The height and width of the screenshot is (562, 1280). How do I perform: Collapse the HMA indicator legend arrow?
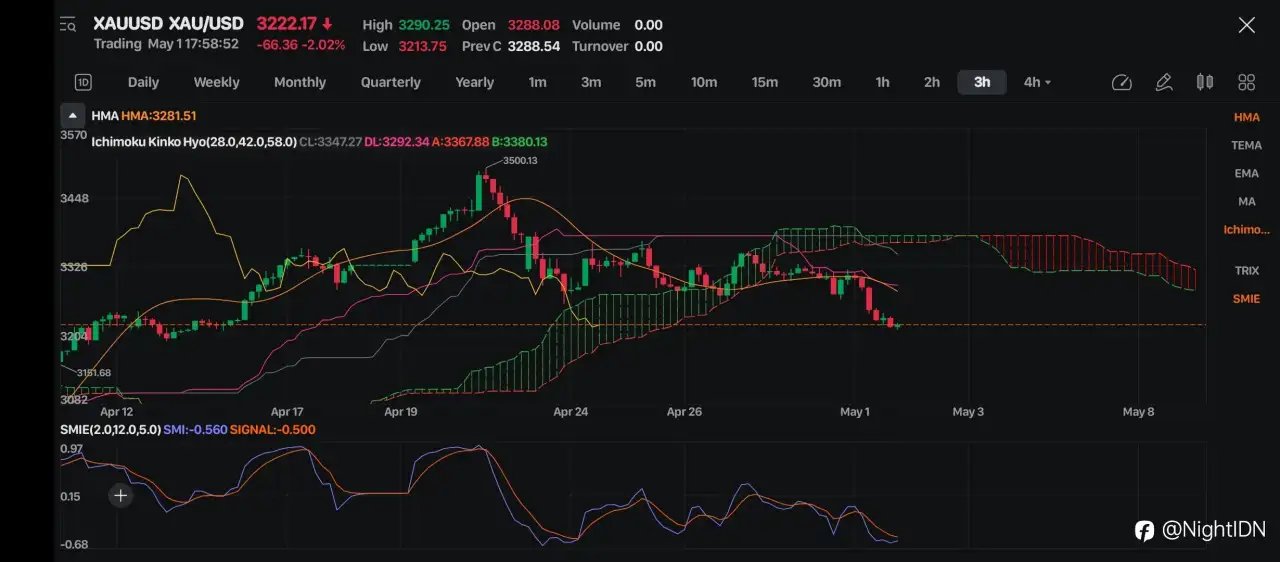pos(72,116)
